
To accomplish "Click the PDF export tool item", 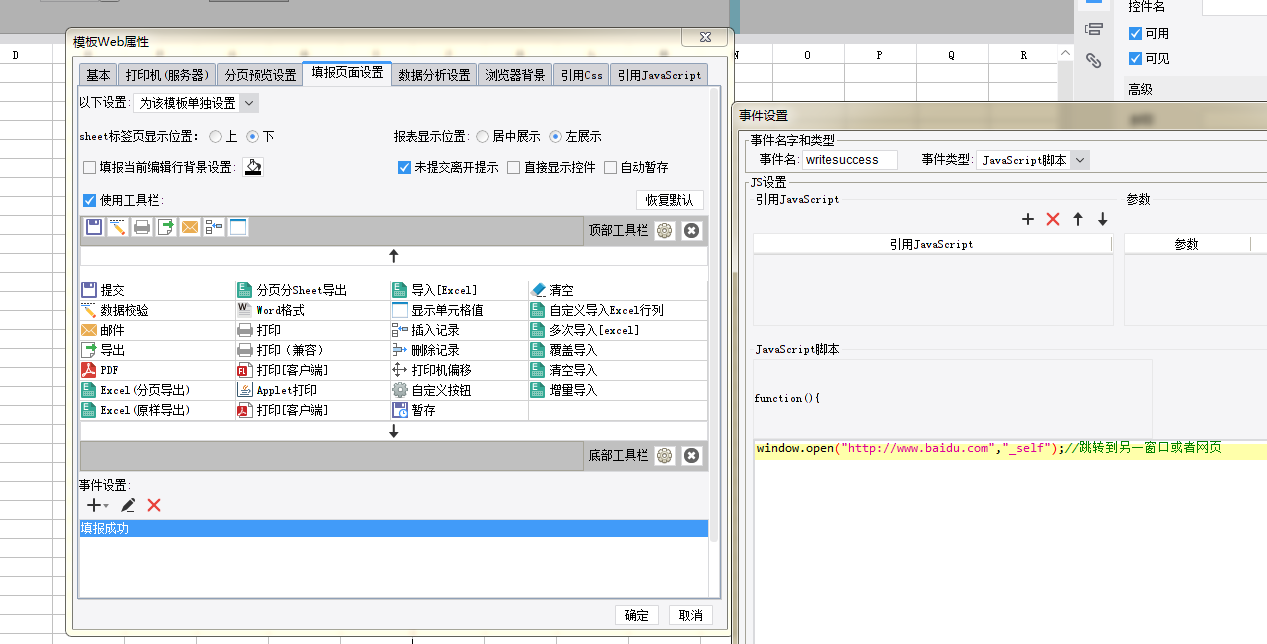I will tap(109, 370).
